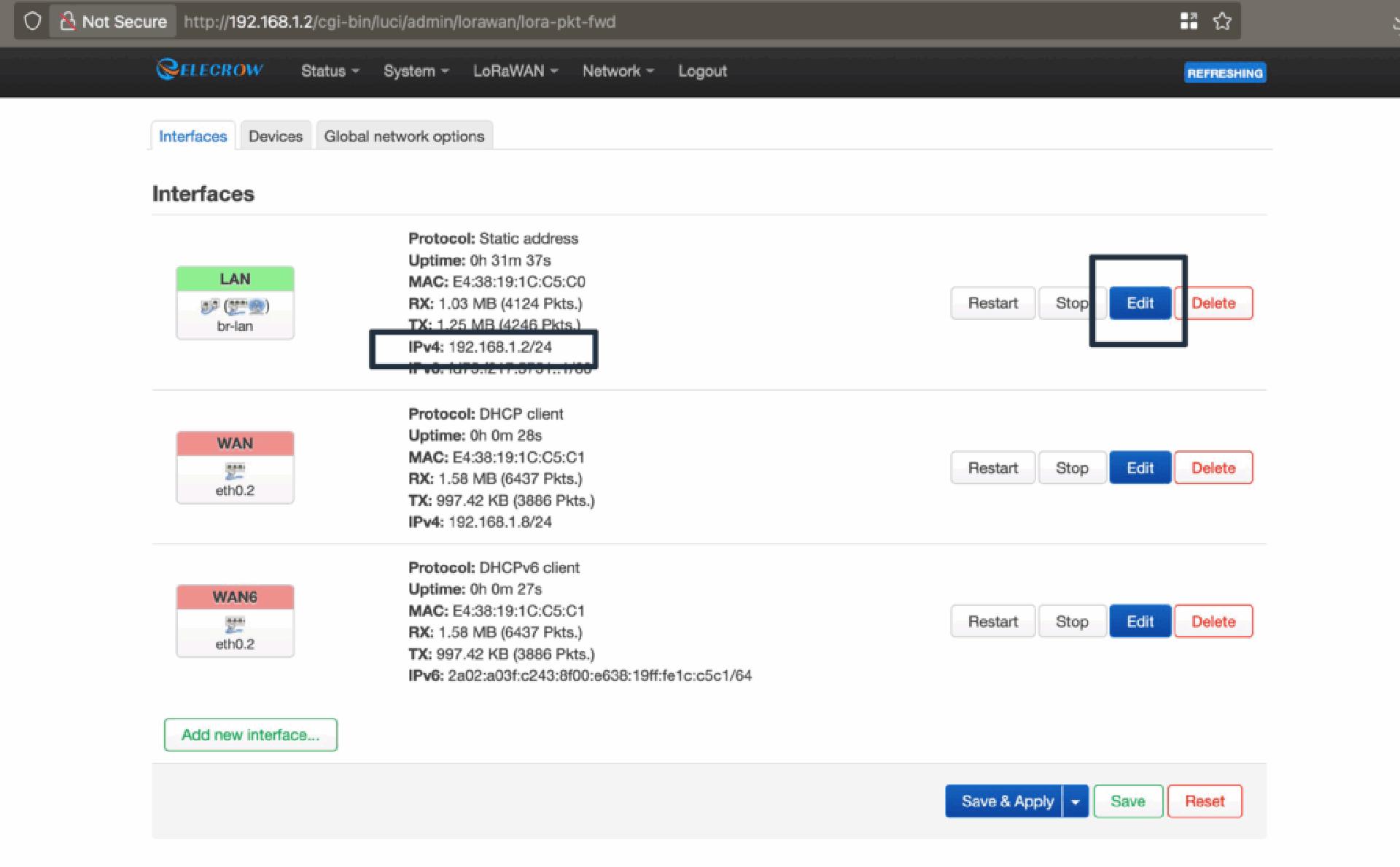This screenshot has height=867, width=1400.
Task: Delete the WAN6 interface
Action: (x=1213, y=622)
